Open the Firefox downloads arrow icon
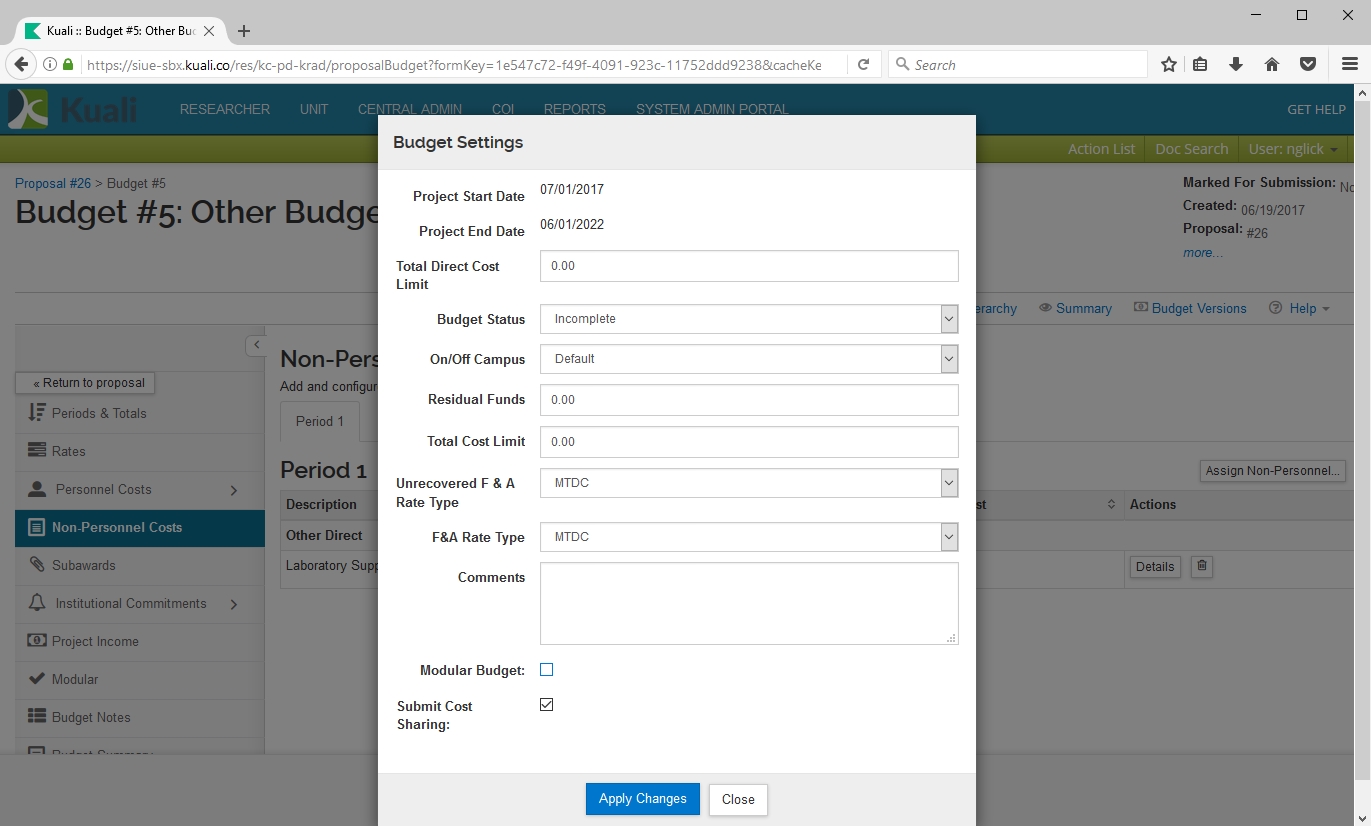The height and width of the screenshot is (826, 1371). [x=1236, y=65]
